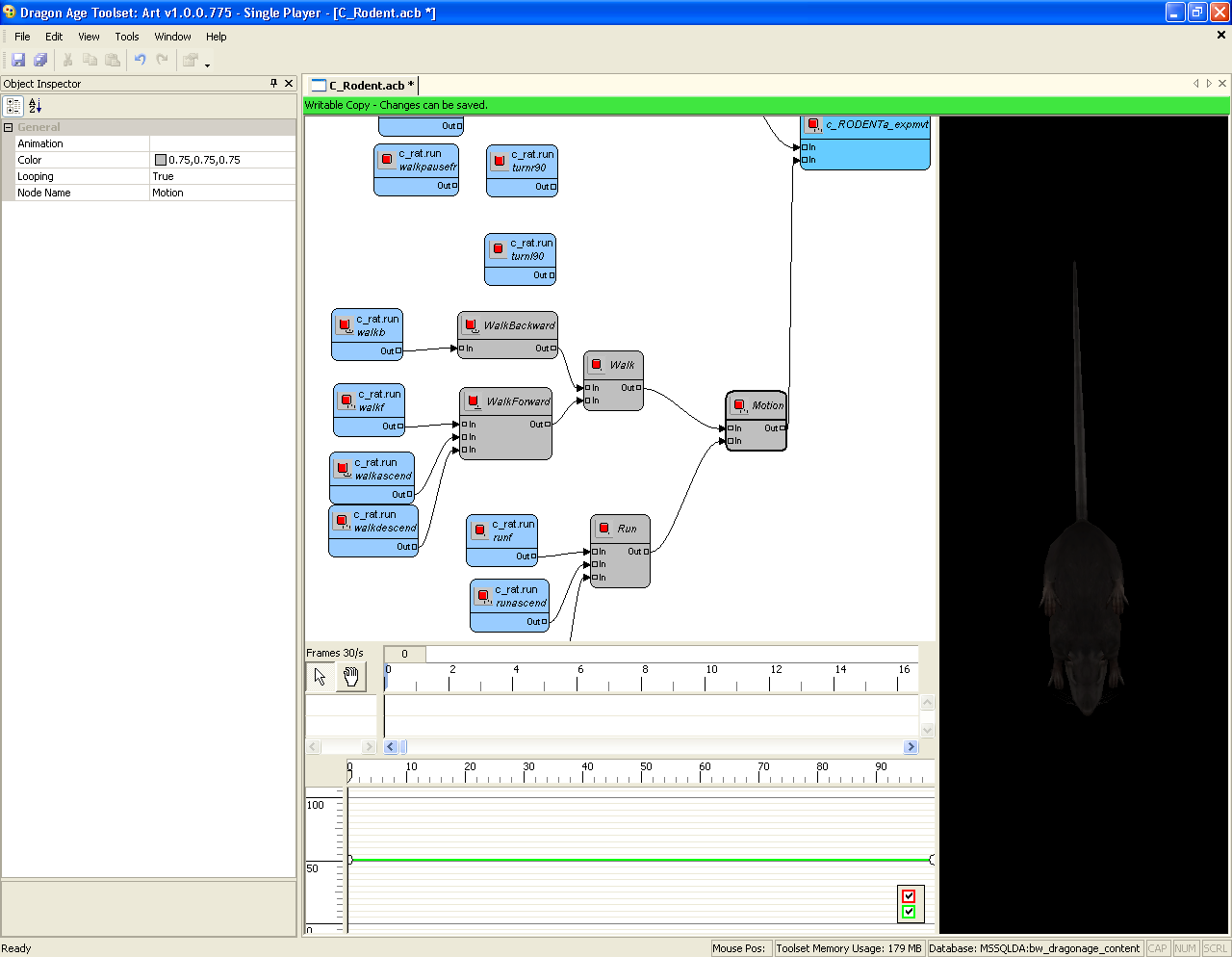
Task: Toggle the green curve checkbox
Action: click(x=909, y=911)
